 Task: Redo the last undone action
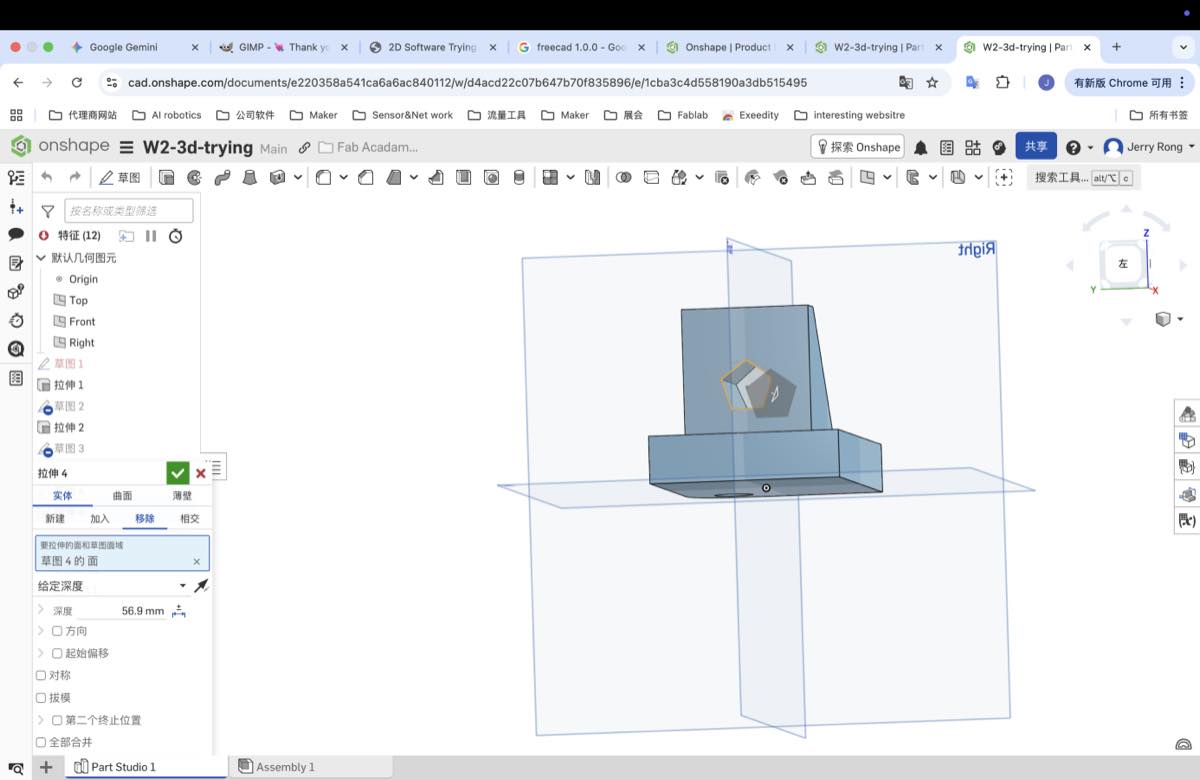(x=74, y=177)
